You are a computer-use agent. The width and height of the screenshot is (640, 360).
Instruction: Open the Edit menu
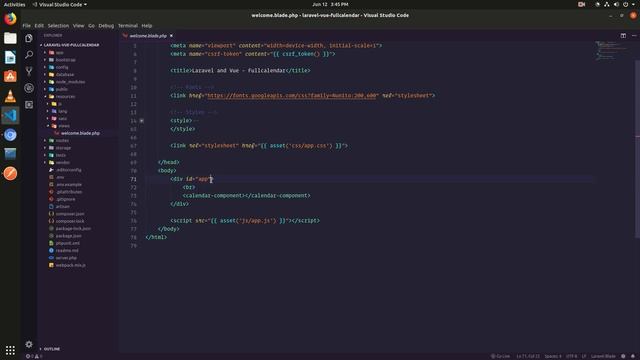(x=39, y=26)
